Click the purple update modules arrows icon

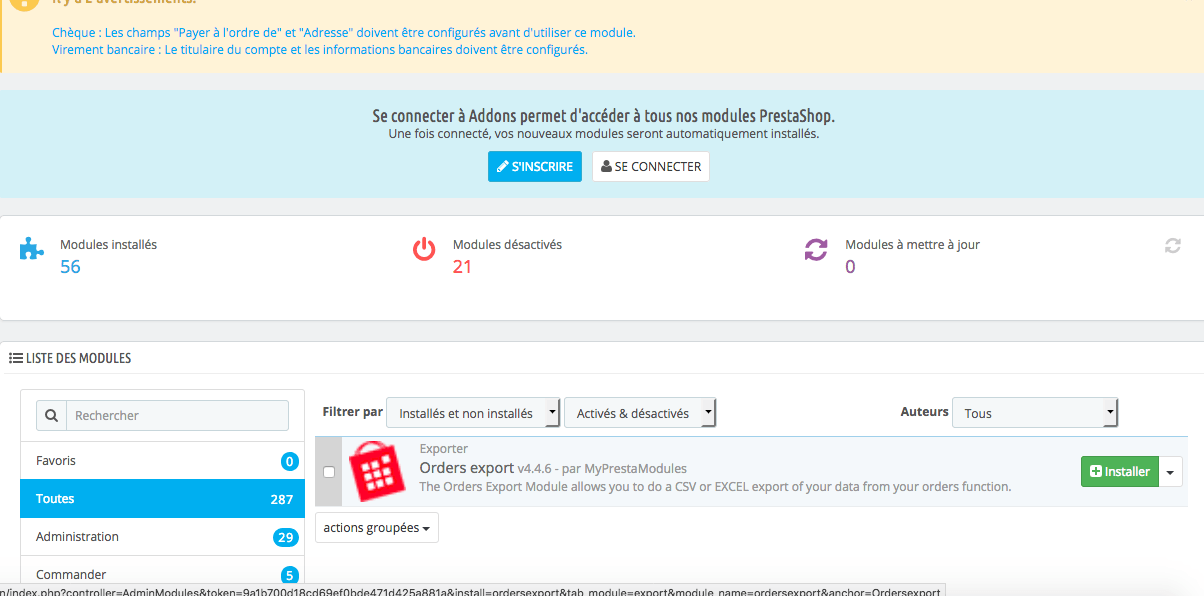(x=816, y=249)
